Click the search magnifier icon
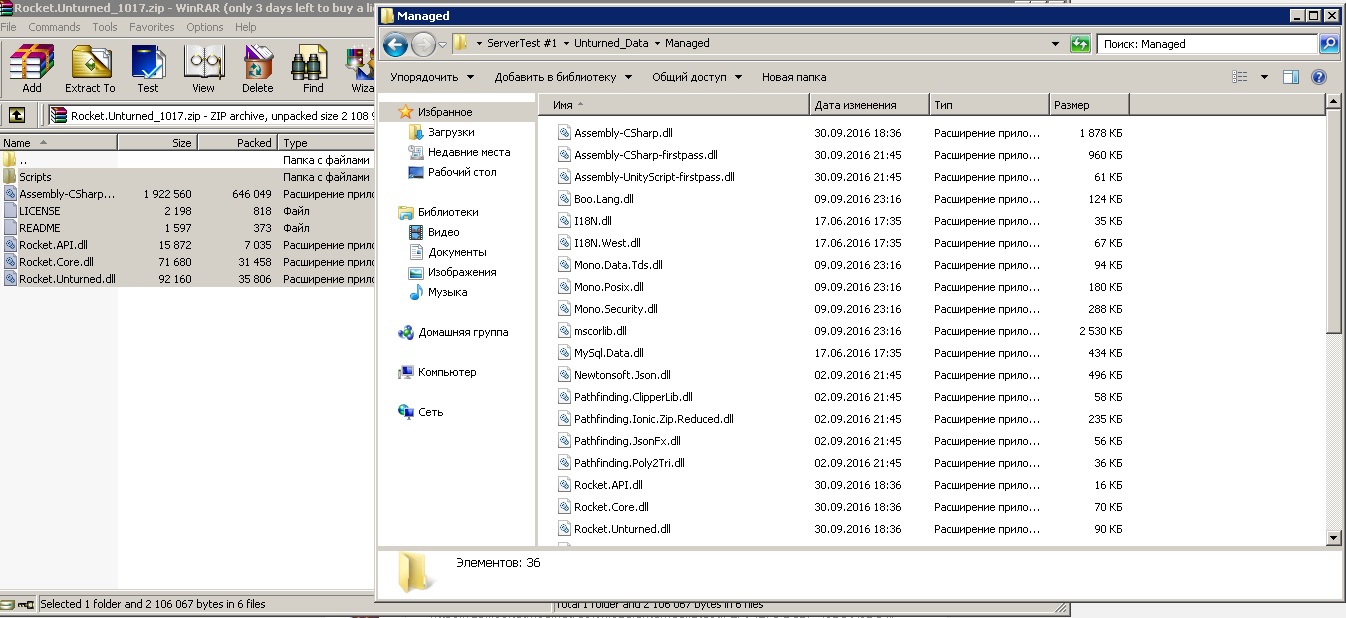The height and width of the screenshot is (618, 1346). 1329,44
